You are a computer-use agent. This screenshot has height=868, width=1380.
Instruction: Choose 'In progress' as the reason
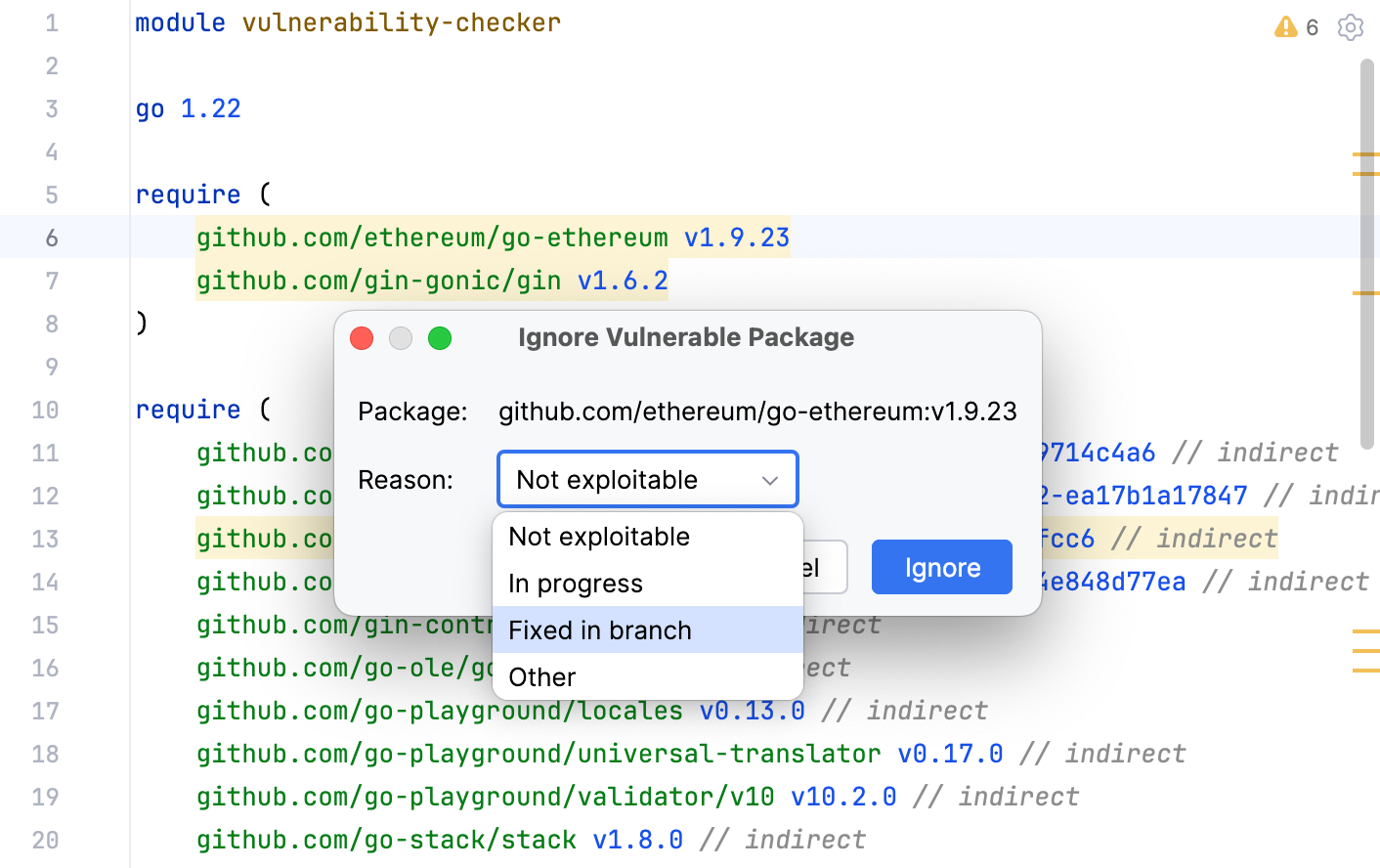576,584
